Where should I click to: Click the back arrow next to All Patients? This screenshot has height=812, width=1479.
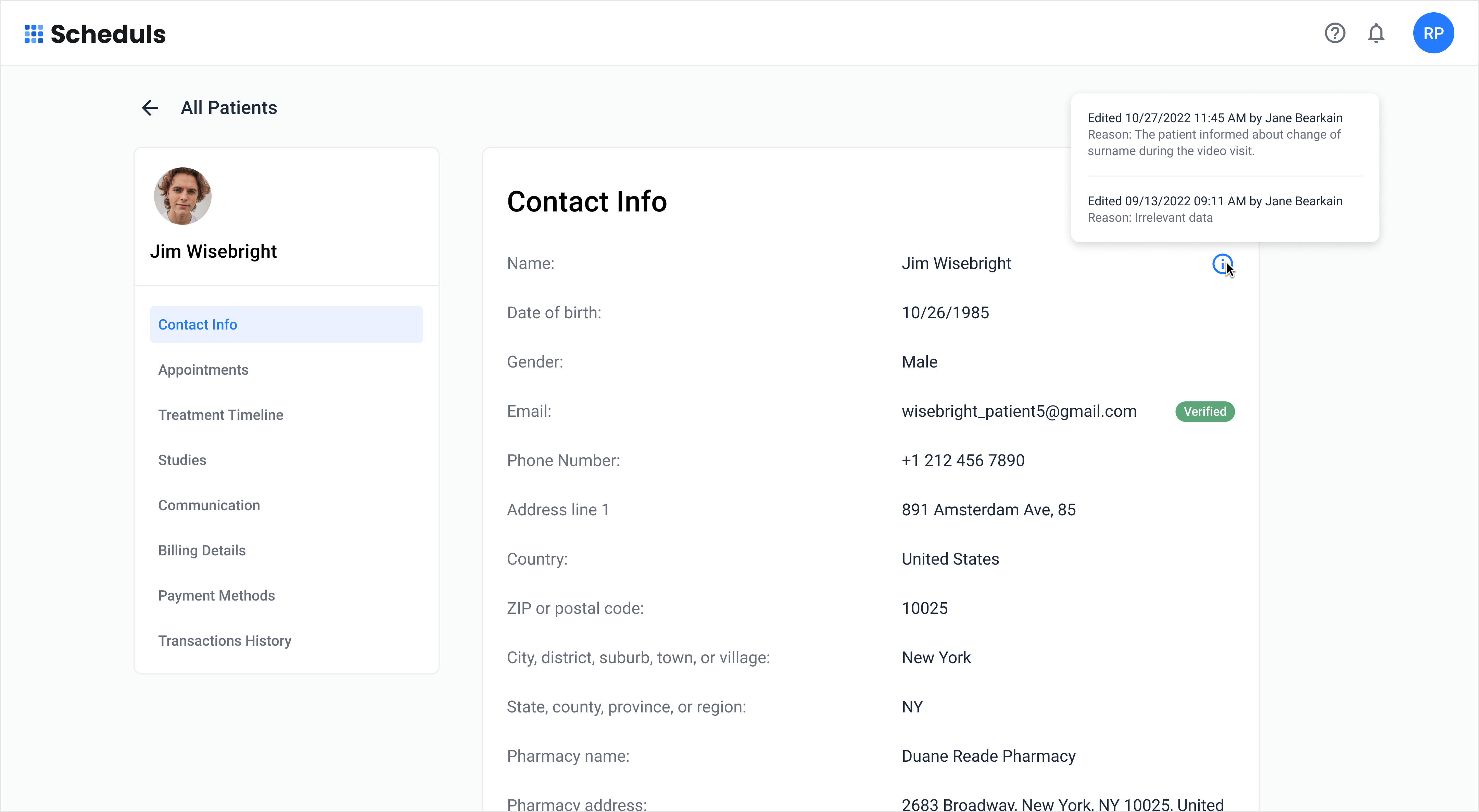pos(150,108)
